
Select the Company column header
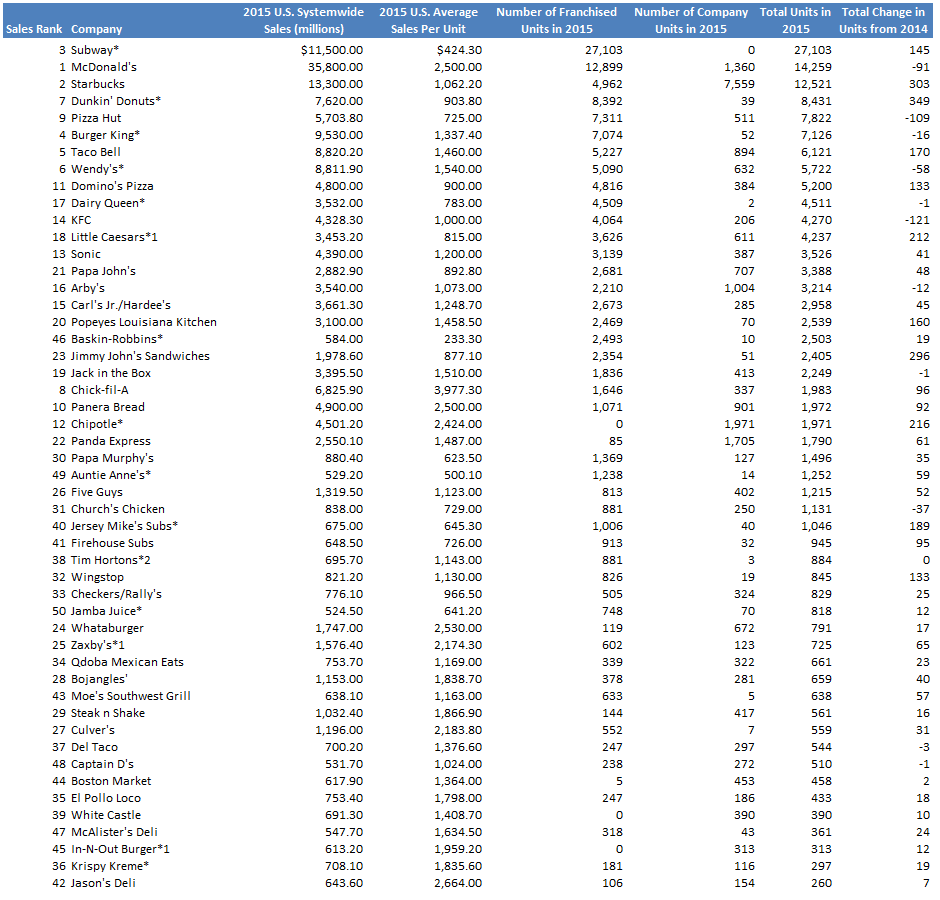[97, 29]
